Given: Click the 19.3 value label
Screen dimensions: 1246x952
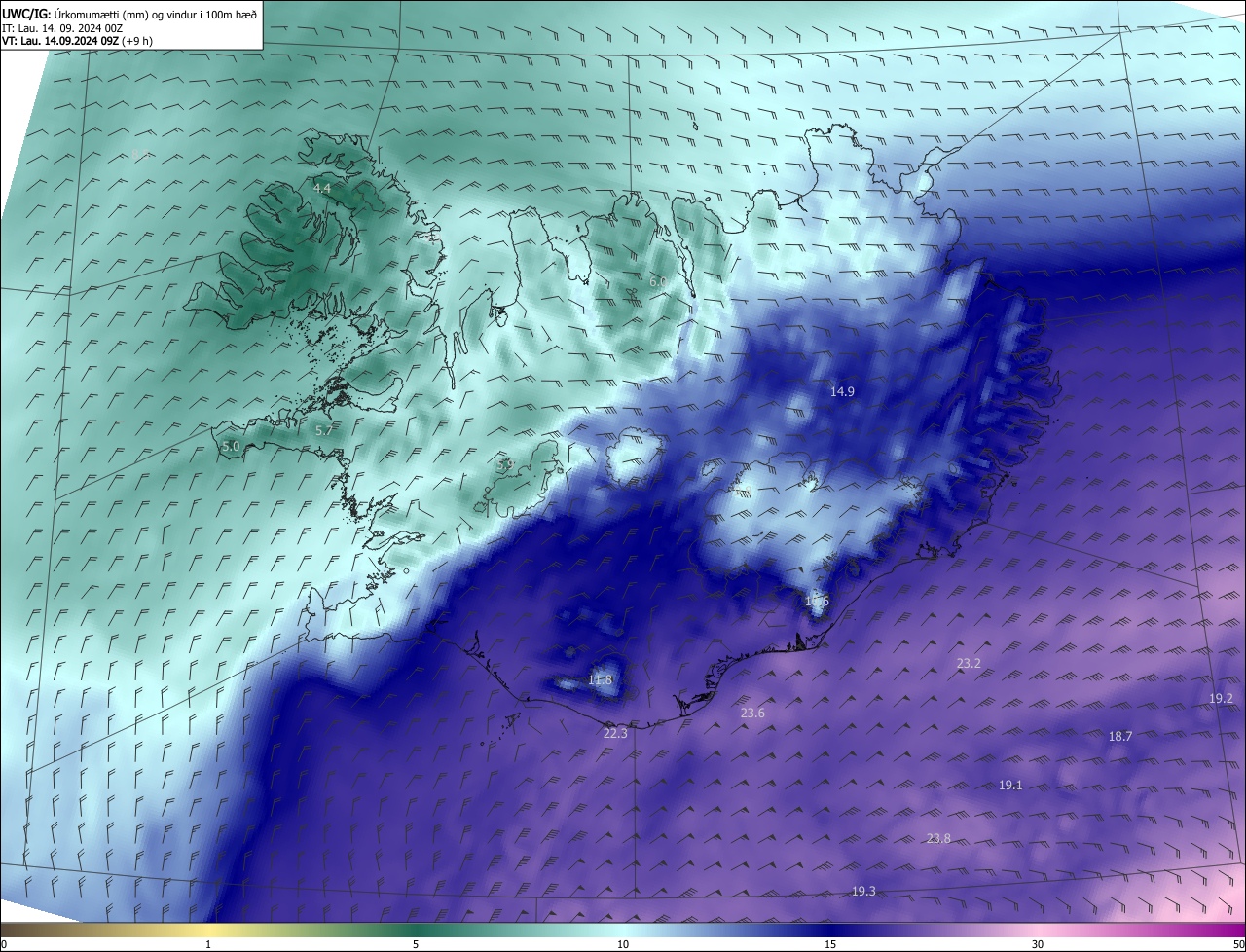Looking at the screenshot, I should point(863,891).
